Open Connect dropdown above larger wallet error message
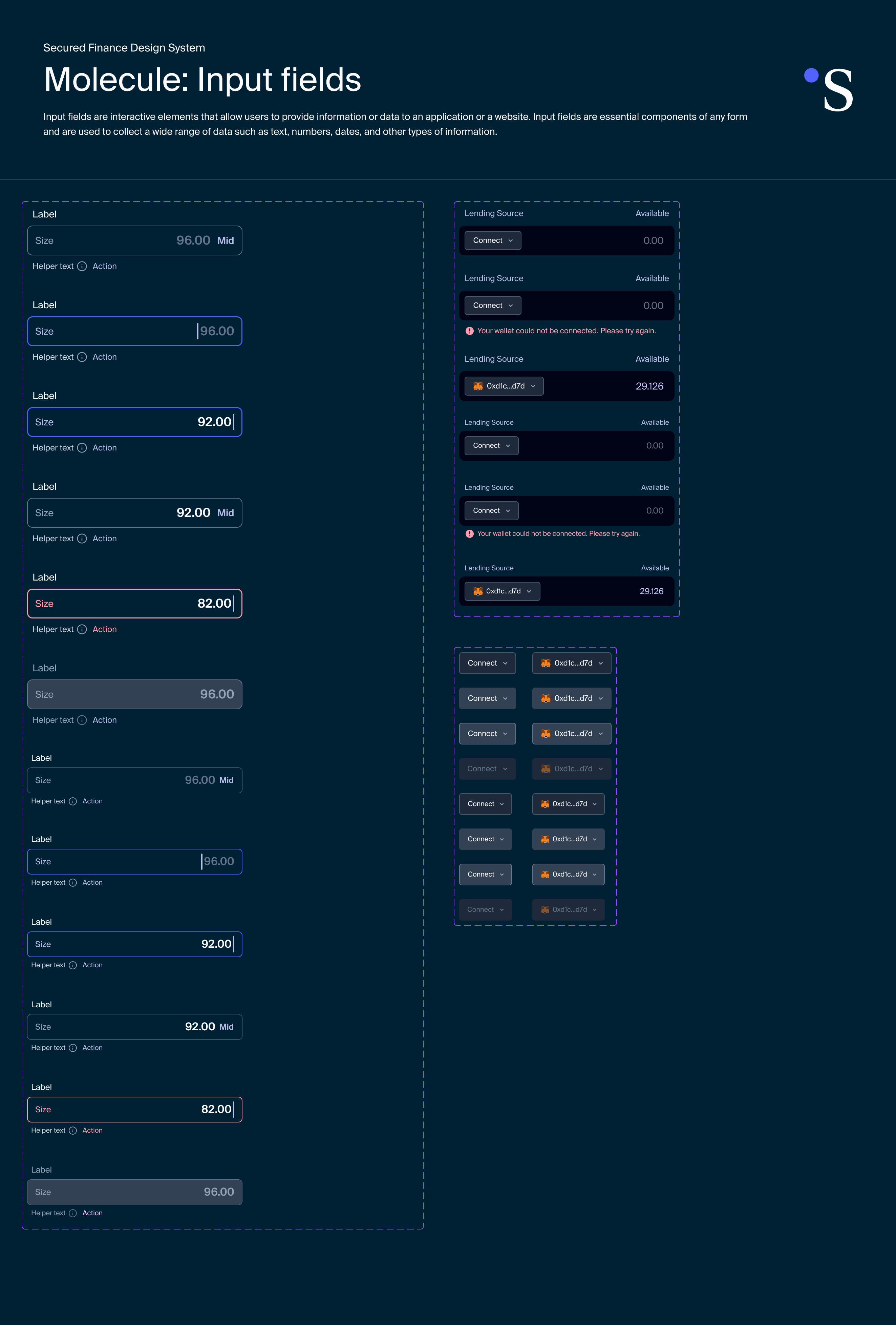 (x=493, y=306)
